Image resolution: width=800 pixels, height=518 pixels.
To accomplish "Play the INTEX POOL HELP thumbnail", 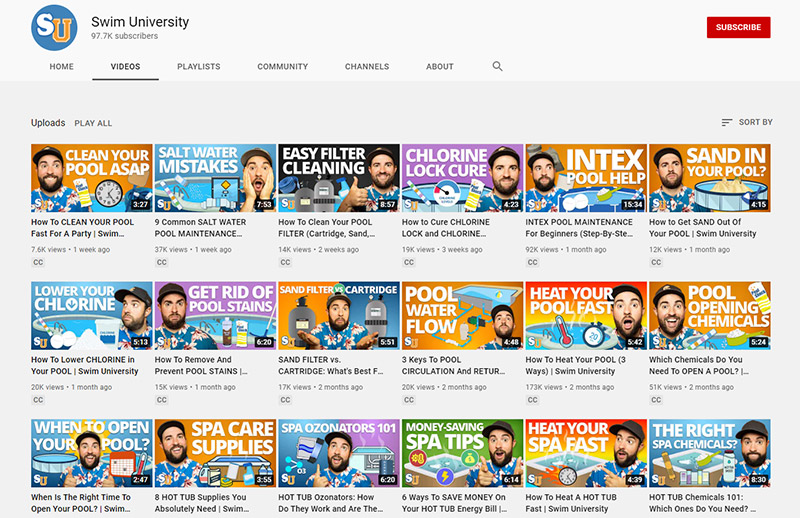I will pyautogui.click(x=586, y=178).
